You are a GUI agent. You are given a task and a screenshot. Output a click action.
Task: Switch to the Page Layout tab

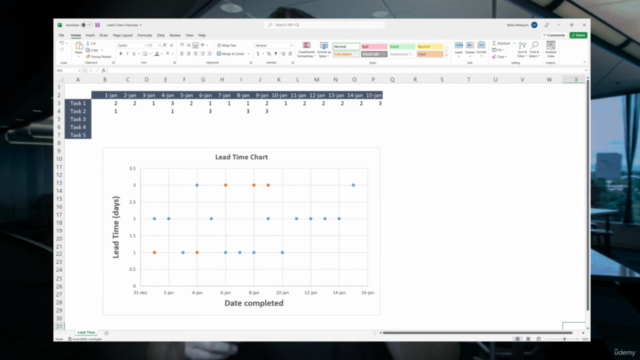tap(122, 36)
